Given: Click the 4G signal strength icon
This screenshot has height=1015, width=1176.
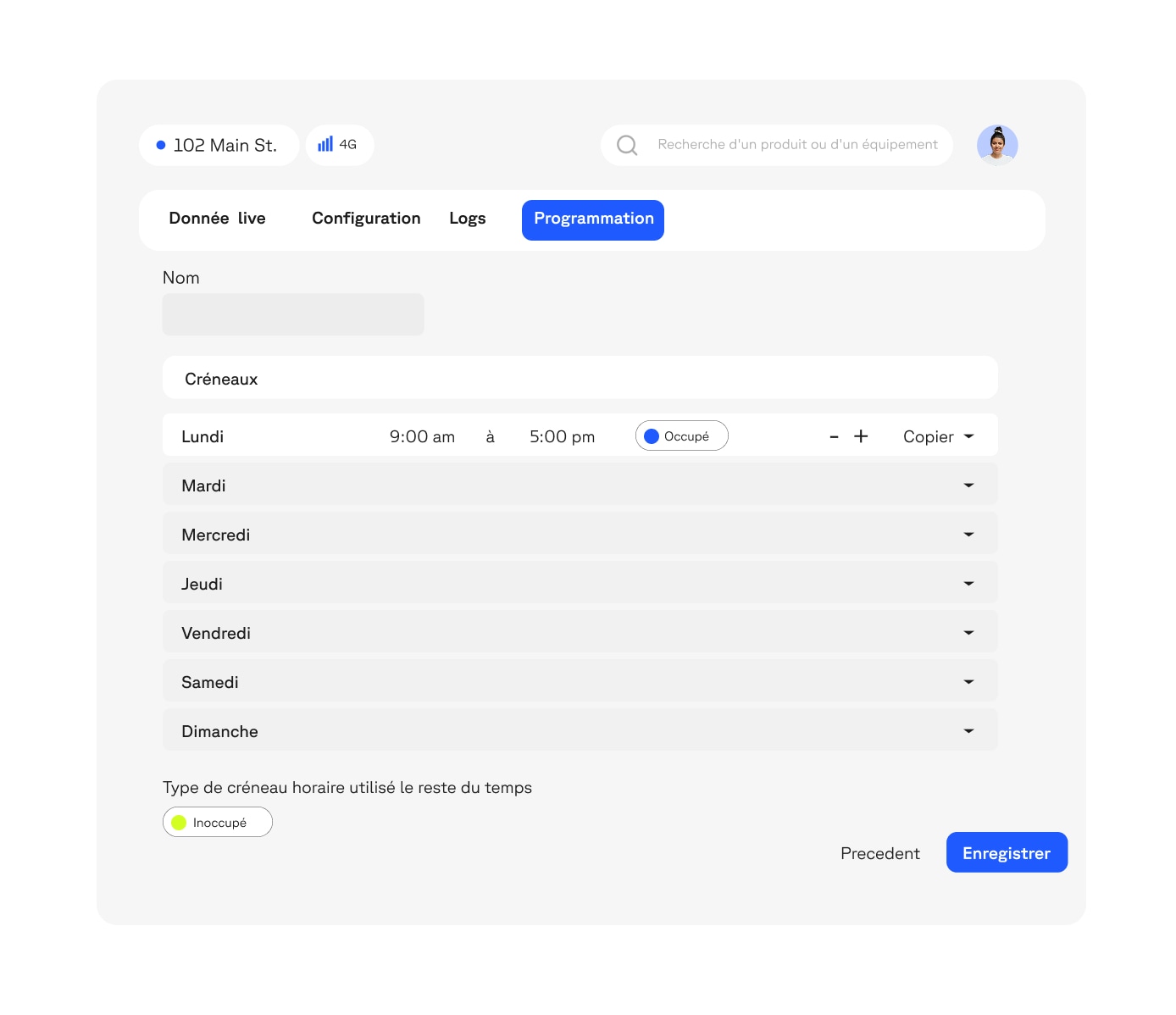Looking at the screenshot, I should 325,144.
